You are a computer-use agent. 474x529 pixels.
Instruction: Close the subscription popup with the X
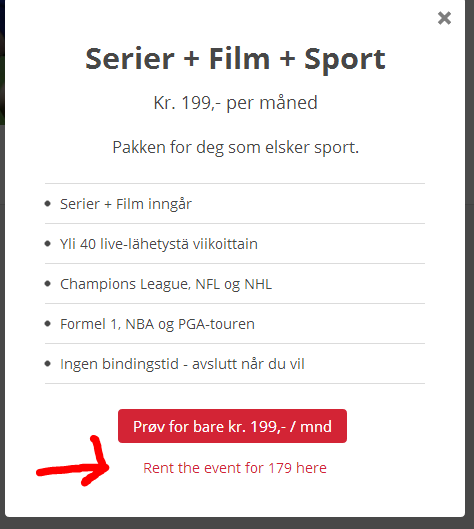click(444, 18)
